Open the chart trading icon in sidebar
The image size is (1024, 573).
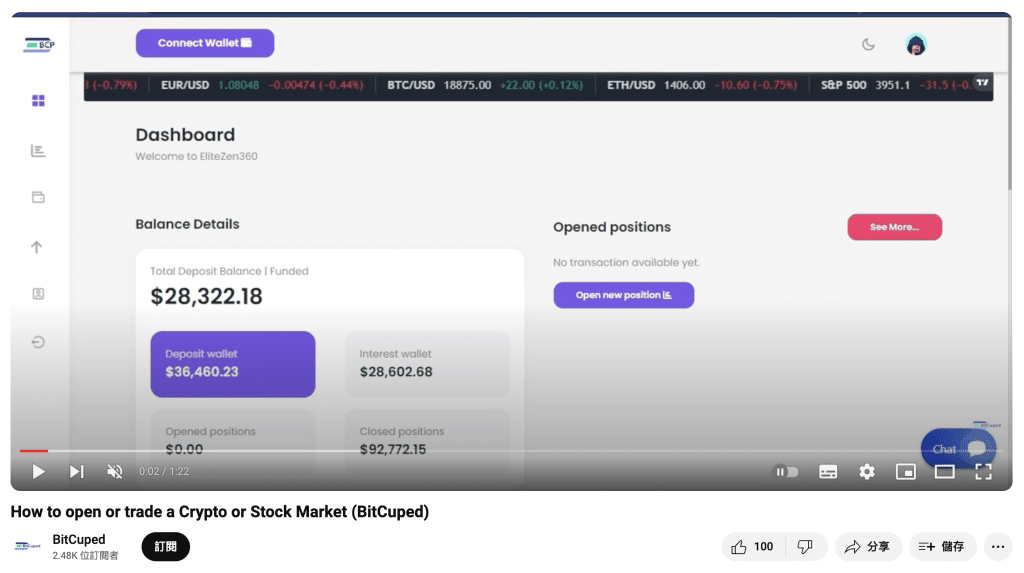38,151
